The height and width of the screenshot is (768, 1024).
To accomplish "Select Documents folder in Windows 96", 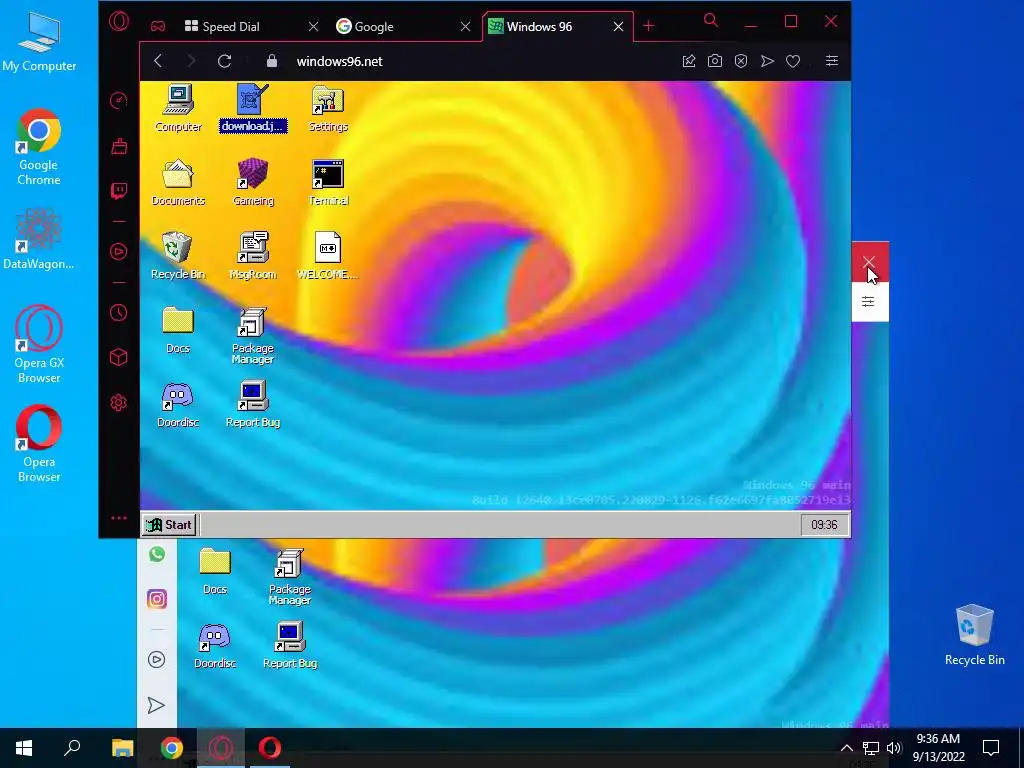I will [x=178, y=182].
